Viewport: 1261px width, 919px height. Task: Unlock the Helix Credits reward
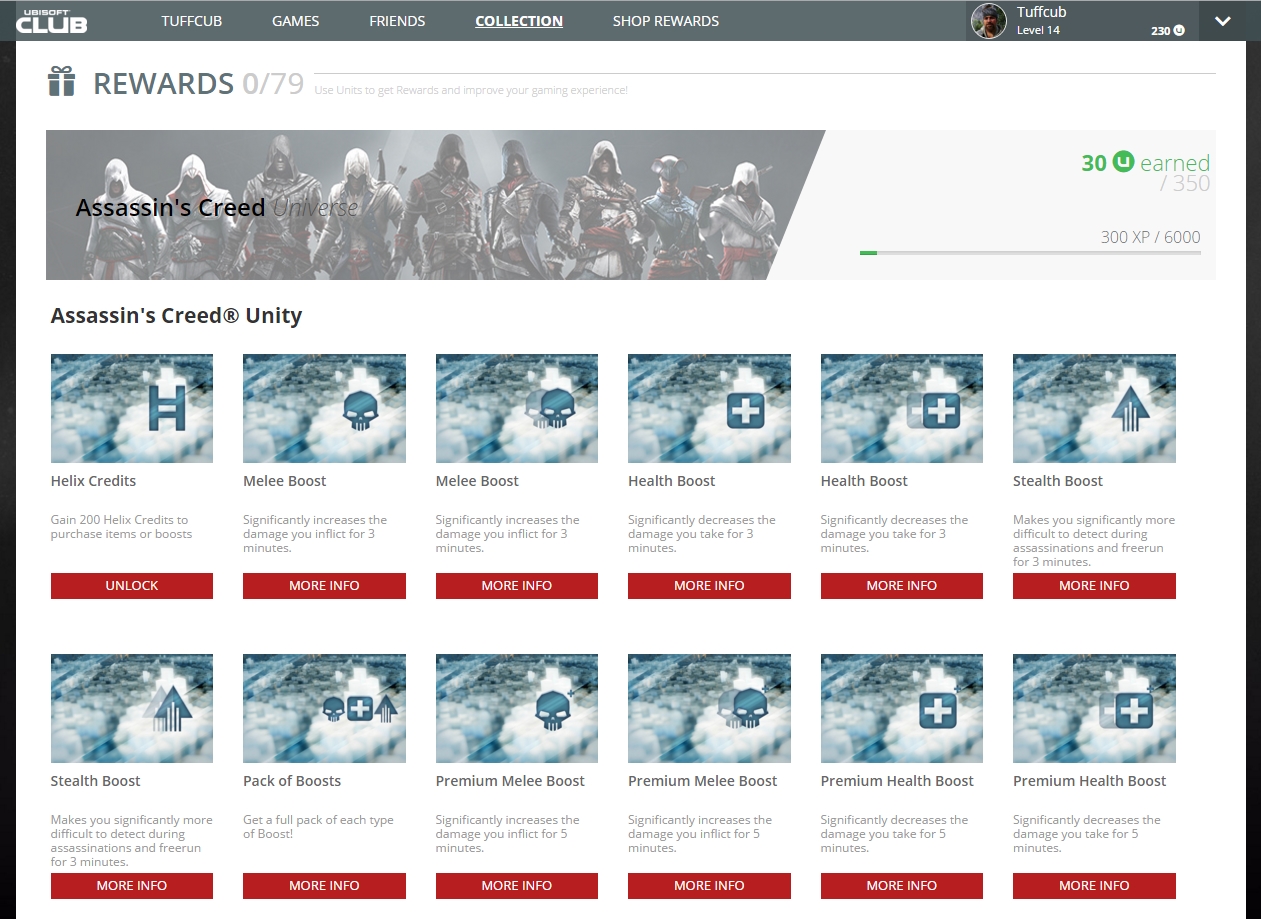pos(132,586)
